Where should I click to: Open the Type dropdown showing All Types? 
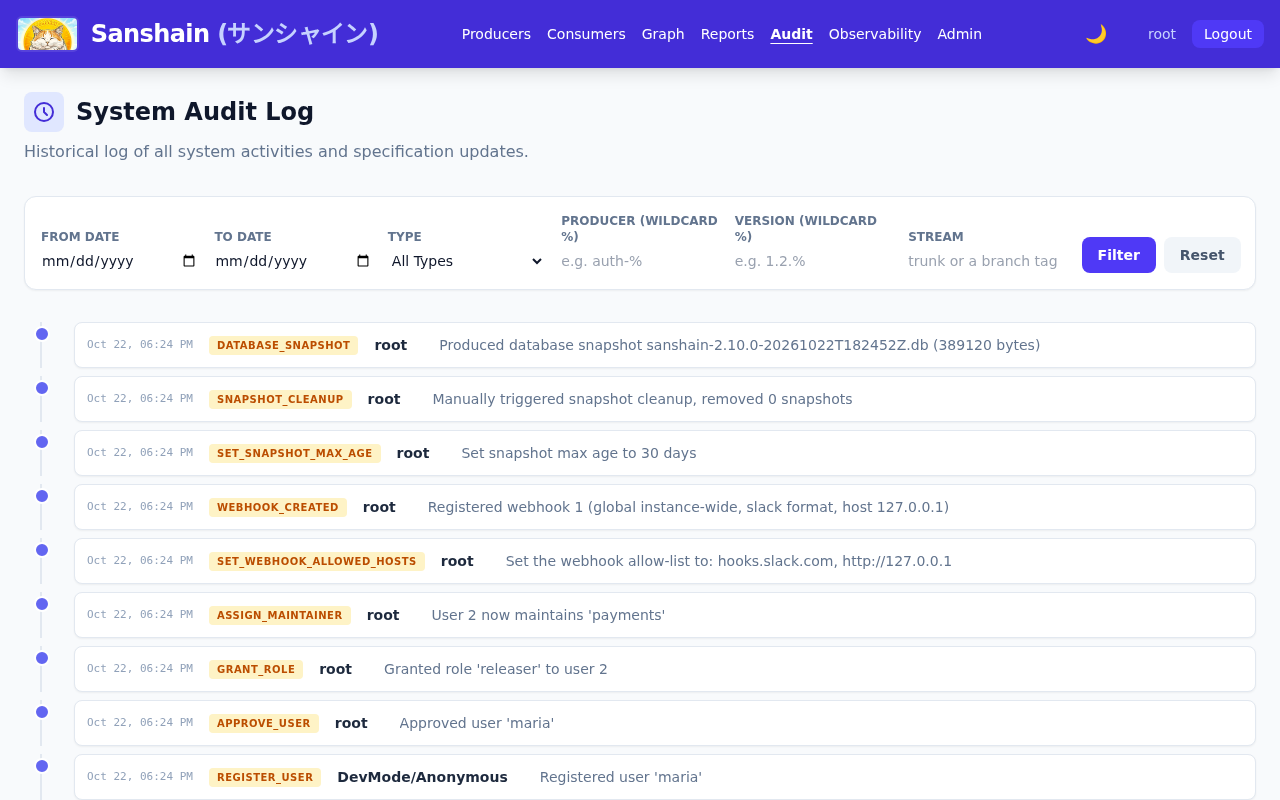point(466,261)
